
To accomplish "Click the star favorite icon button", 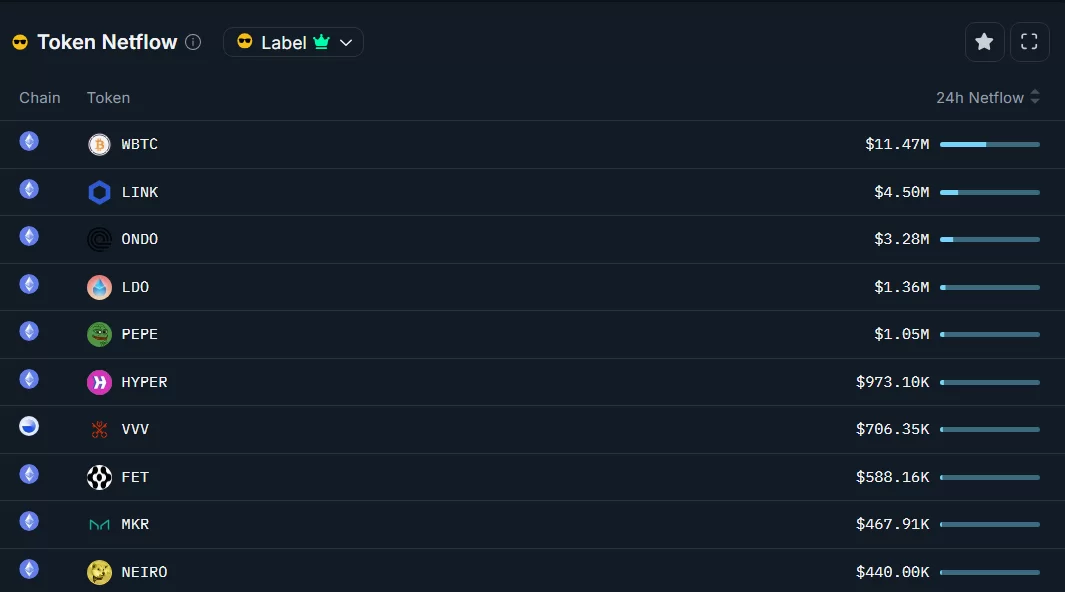I will [x=984, y=42].
